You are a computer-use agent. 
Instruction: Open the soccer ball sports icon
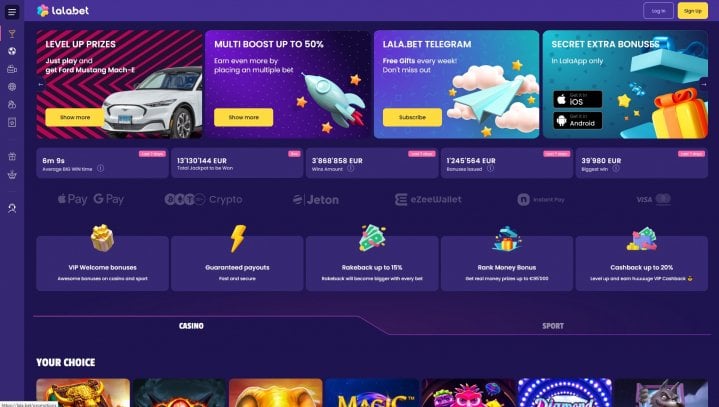coord(12,51)
